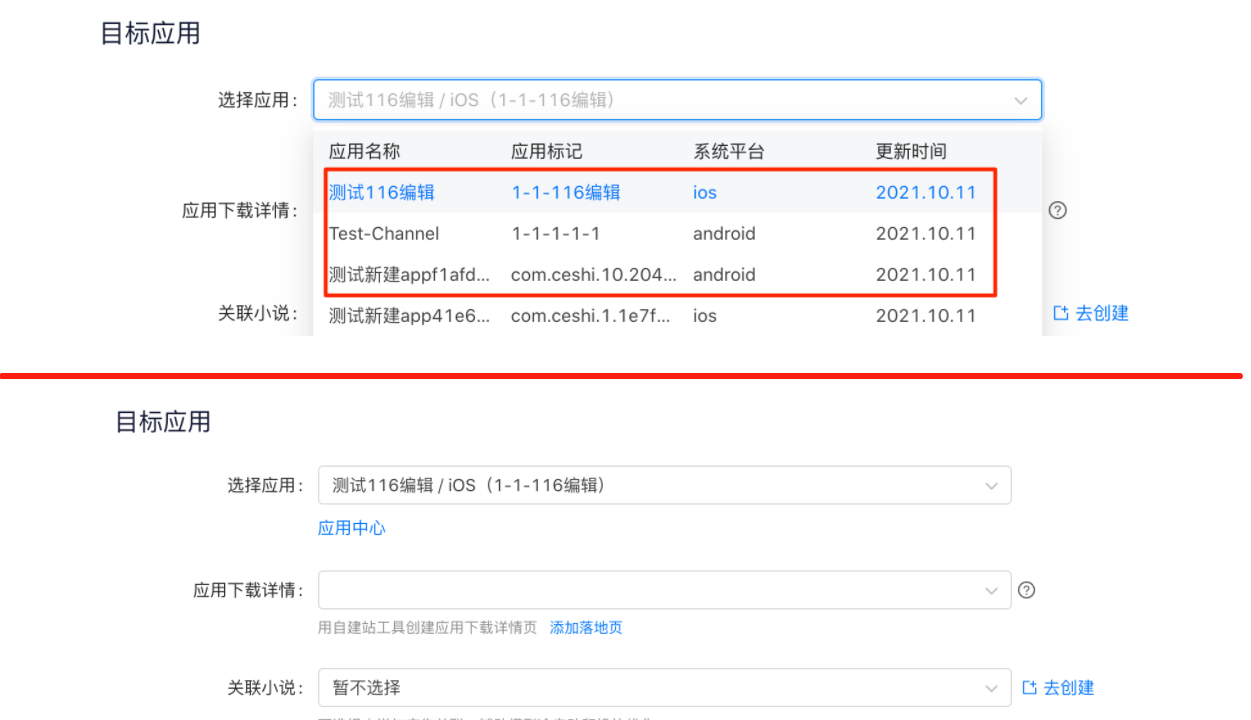1251x720 pixels.
Task: Click the bottom 去创建 link
Action: [x=1068, y=687]
